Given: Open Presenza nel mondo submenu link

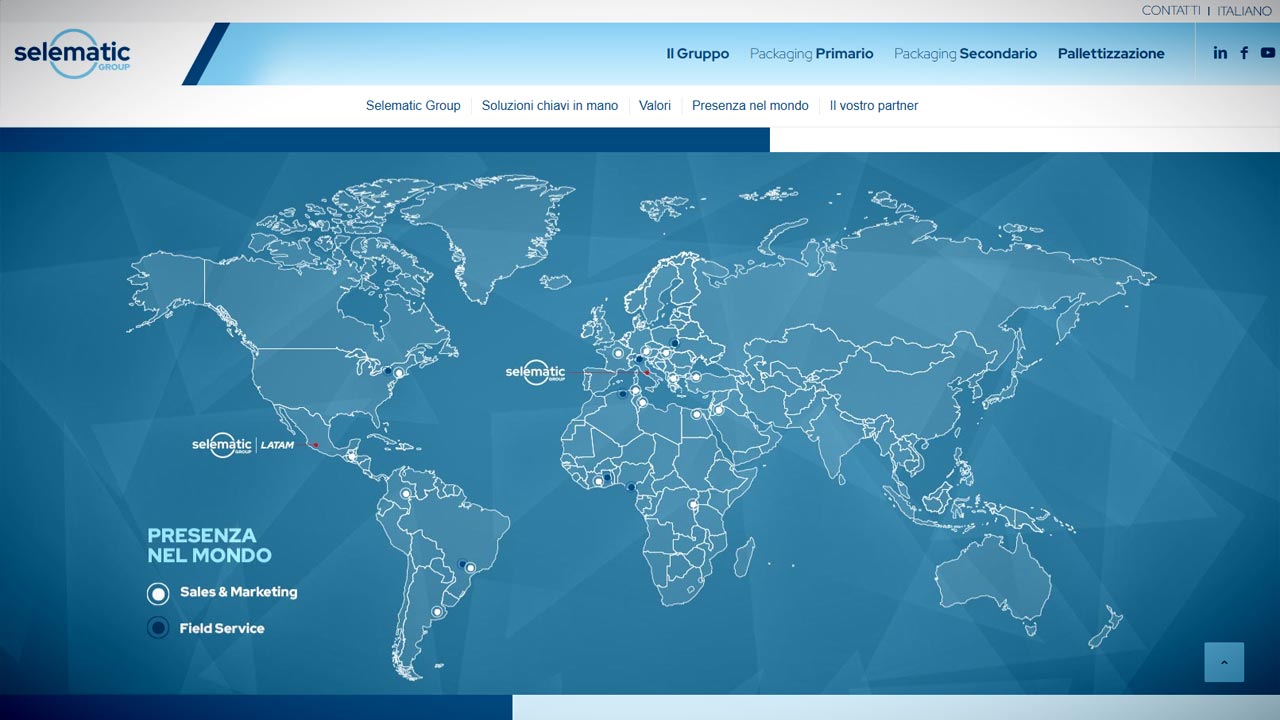Looking at the screenshot, I should [750, 106].
